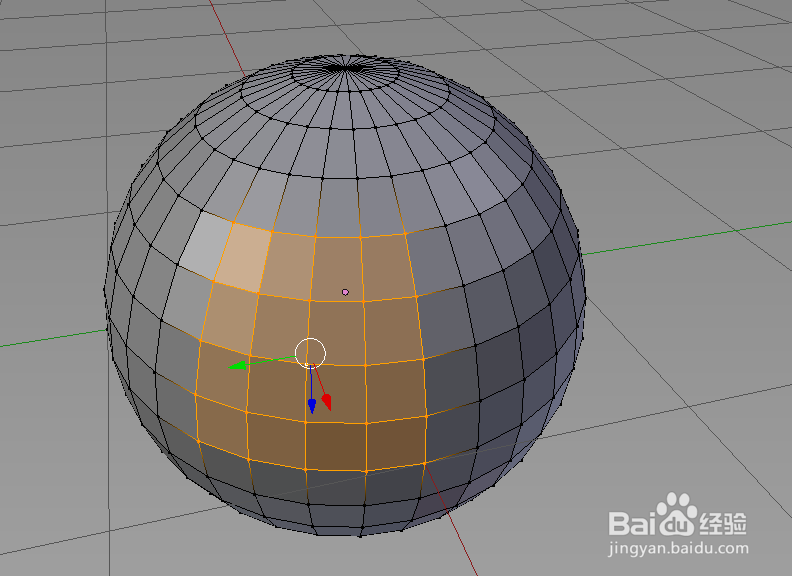Screen dimensions: 792x576
Task: Grab the red X-axis manipulator arrow
Action: coord(327,402)
